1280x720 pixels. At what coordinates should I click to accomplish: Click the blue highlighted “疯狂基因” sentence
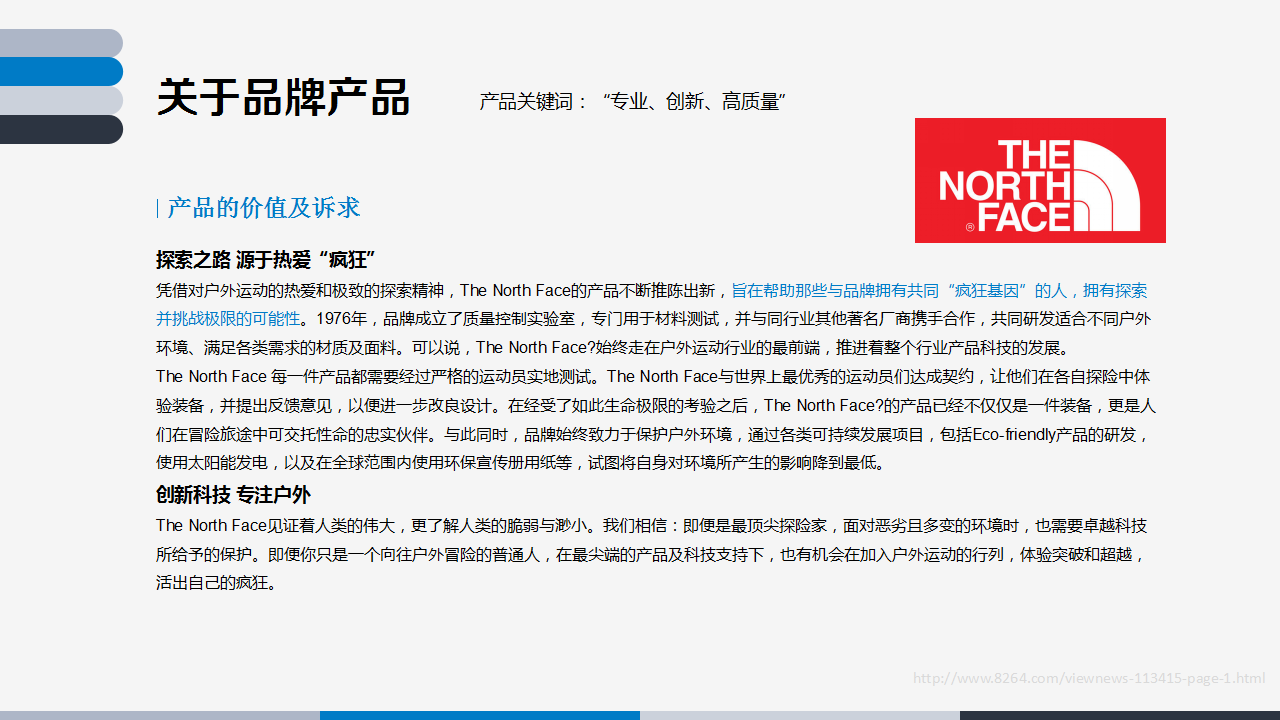coord(652,305)
